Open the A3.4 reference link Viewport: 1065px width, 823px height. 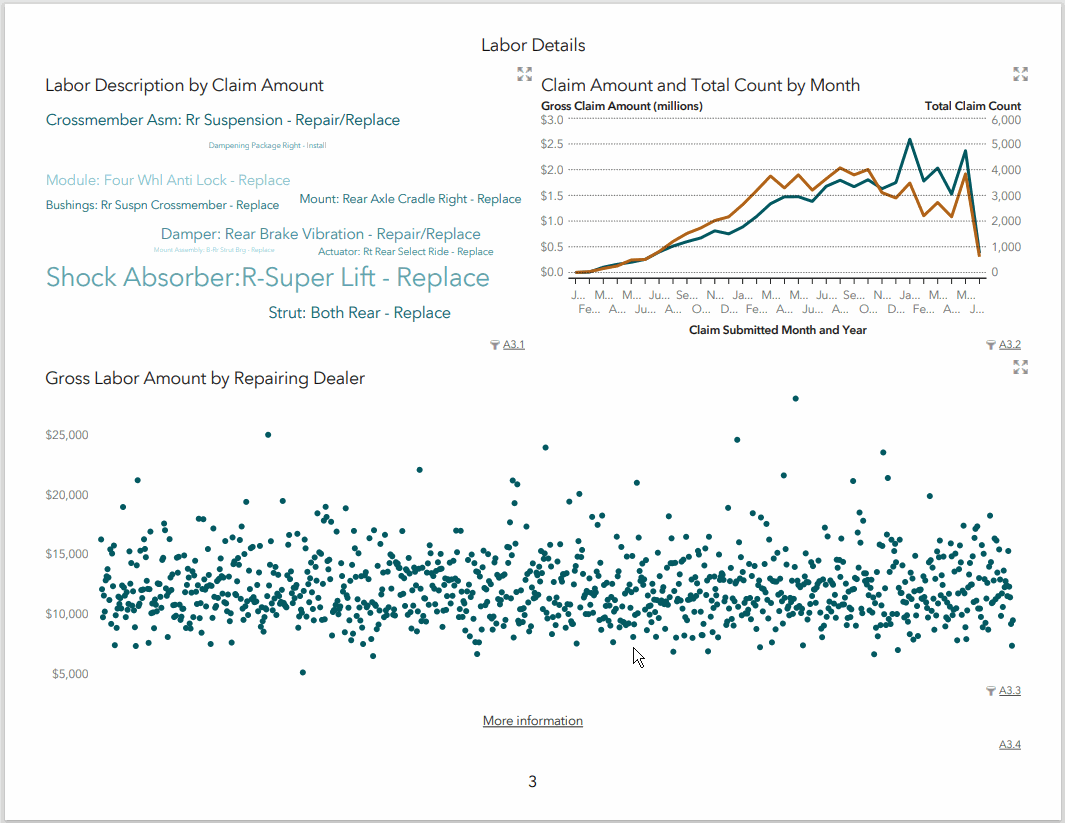point(1009,744)
